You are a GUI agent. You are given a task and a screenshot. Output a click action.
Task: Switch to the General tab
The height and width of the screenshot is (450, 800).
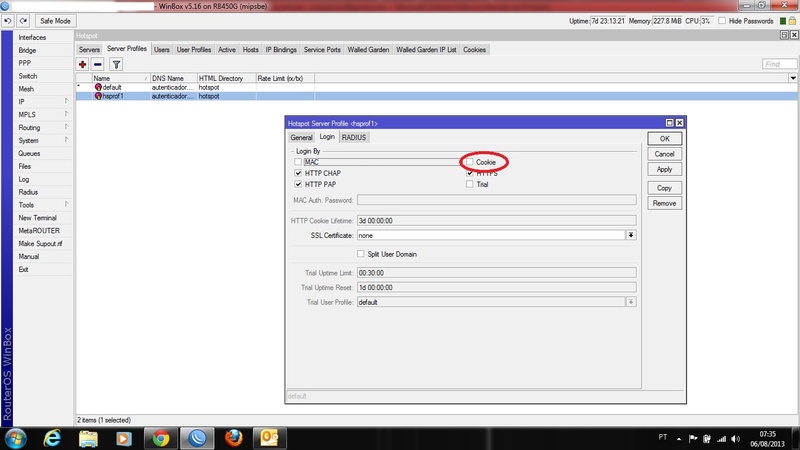point(301,137)
